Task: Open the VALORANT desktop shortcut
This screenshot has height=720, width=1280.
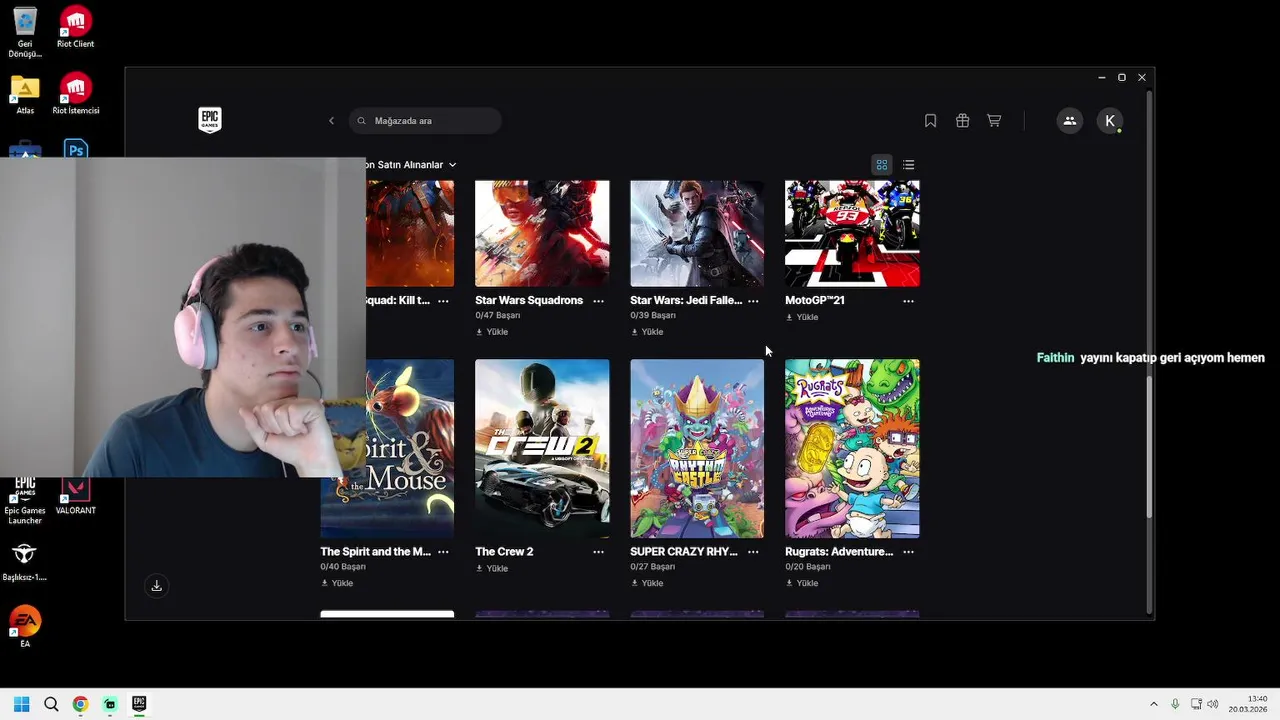Action: [76, 494]
